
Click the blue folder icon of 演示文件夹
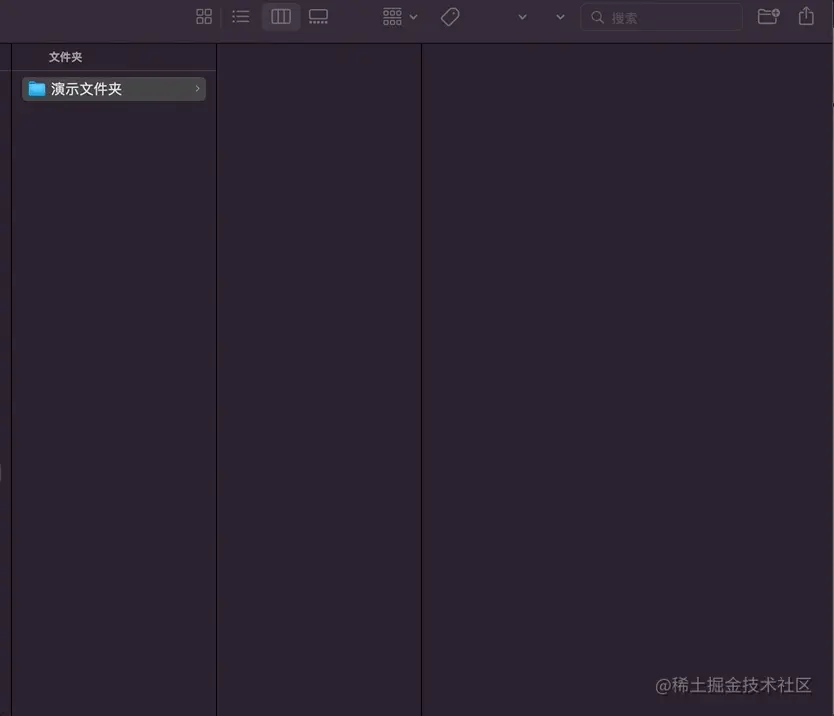[x=36, y=88]
